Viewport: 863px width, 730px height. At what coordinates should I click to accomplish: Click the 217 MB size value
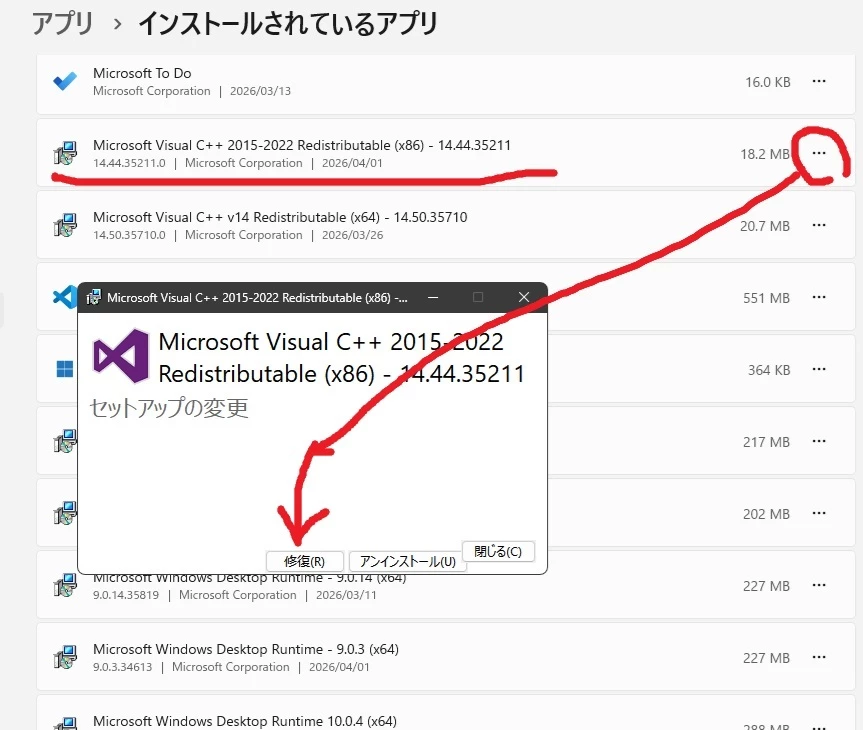click(766, 442)
